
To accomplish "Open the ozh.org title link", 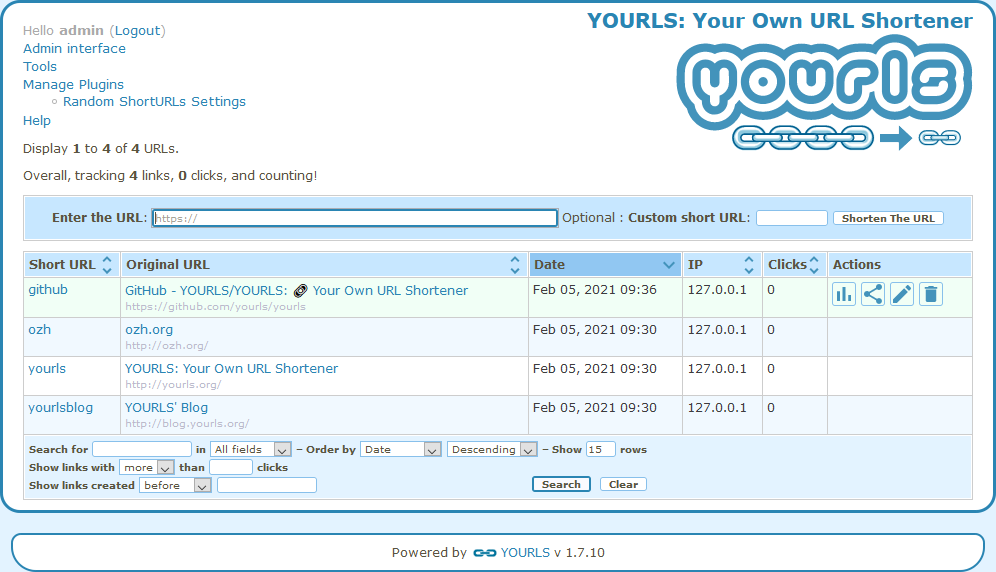I will pyautogui.click(x=149, y=330).
